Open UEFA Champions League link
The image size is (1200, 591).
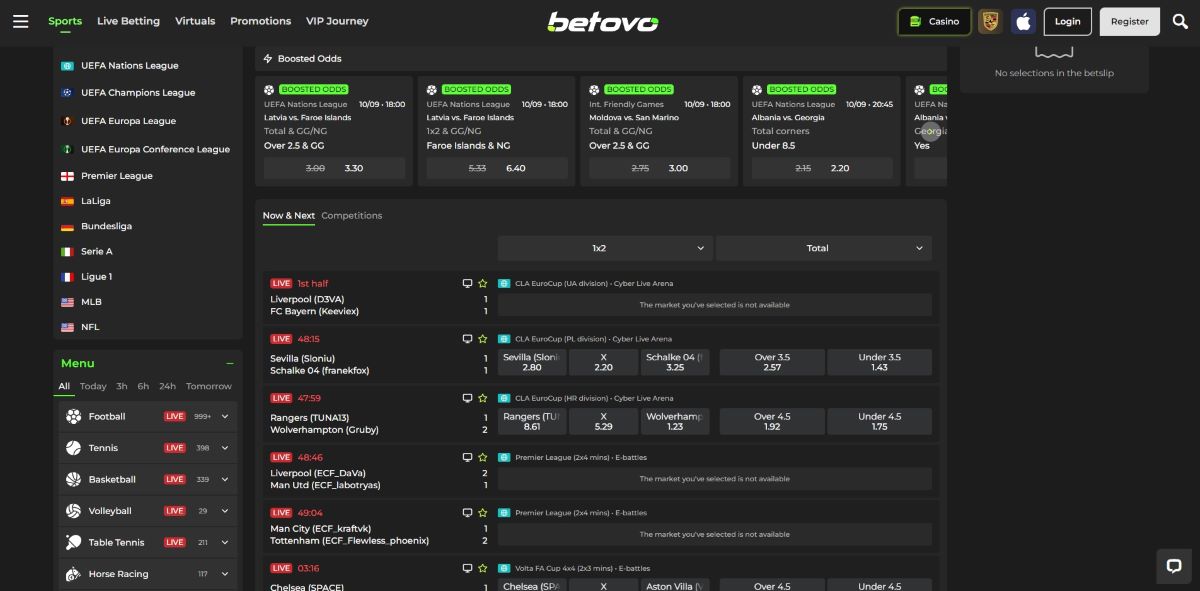138,93
